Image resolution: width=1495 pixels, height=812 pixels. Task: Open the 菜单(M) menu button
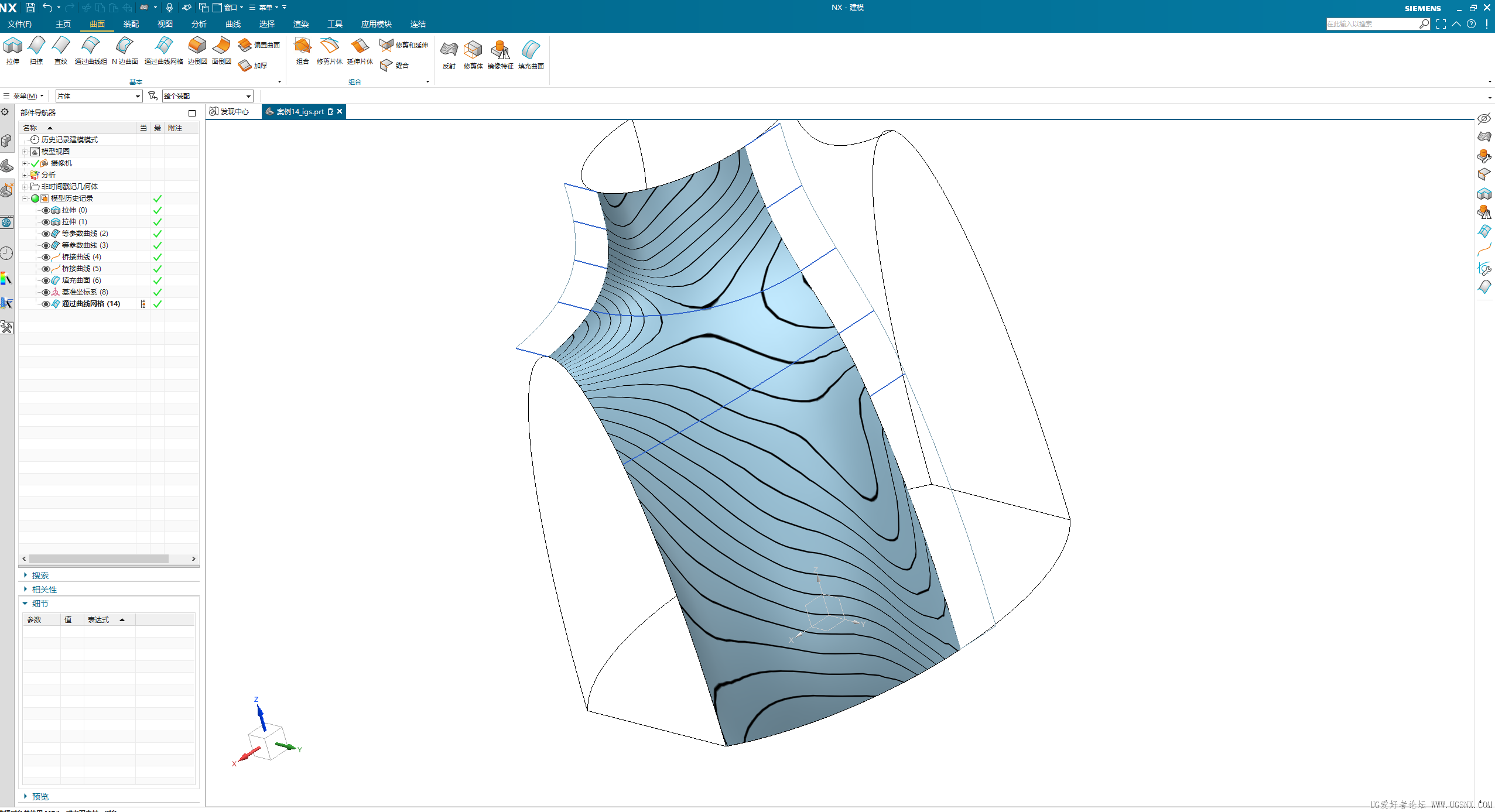pyautogui.click(x=24, y=96)
